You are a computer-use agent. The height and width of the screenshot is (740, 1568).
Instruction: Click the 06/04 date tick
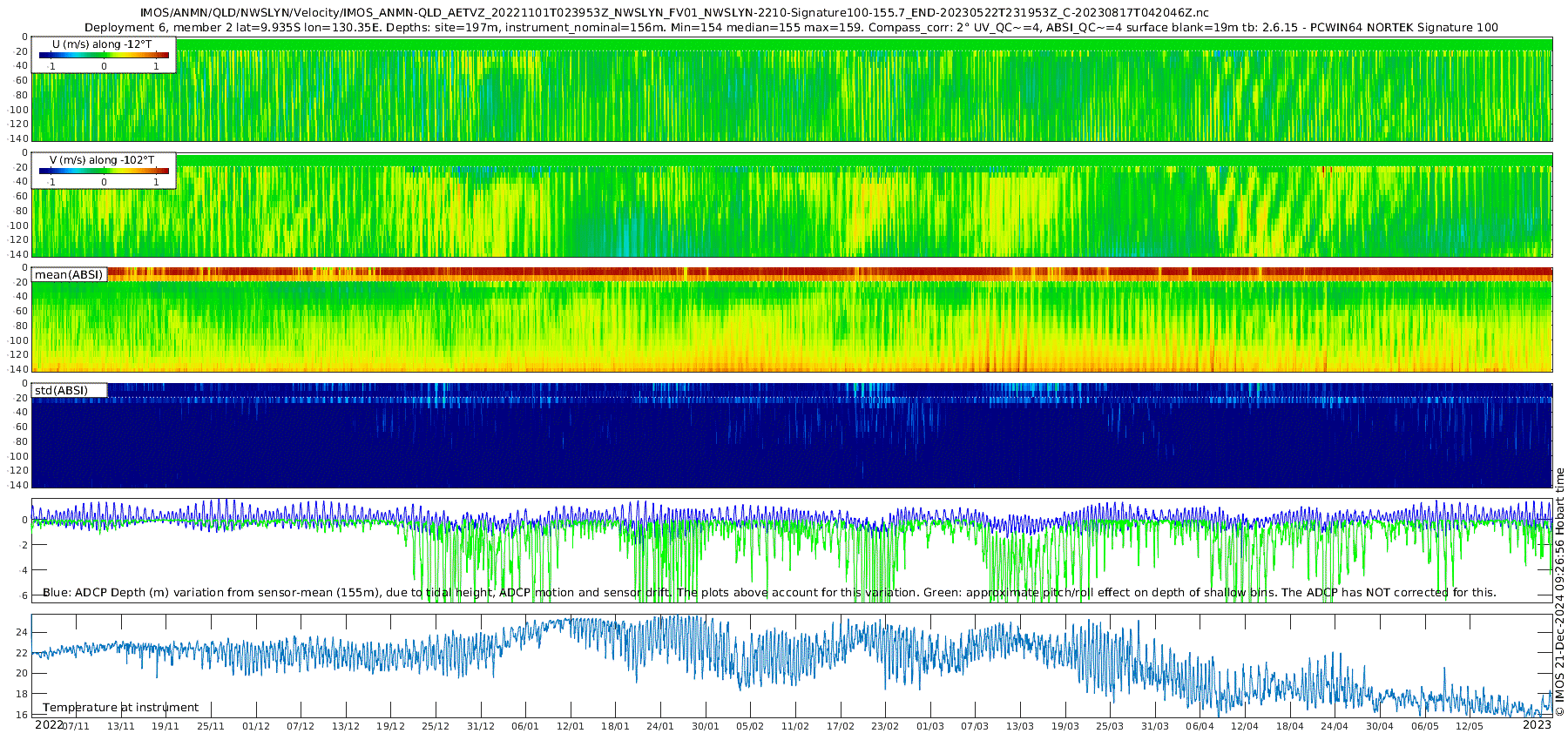pyautogui.click(x=1200, y=726)
